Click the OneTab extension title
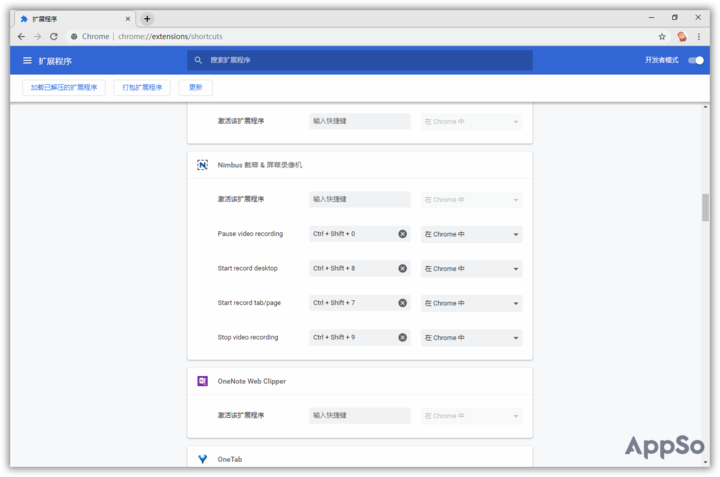This screenshot has width=720, height=477. pos(230,459)
